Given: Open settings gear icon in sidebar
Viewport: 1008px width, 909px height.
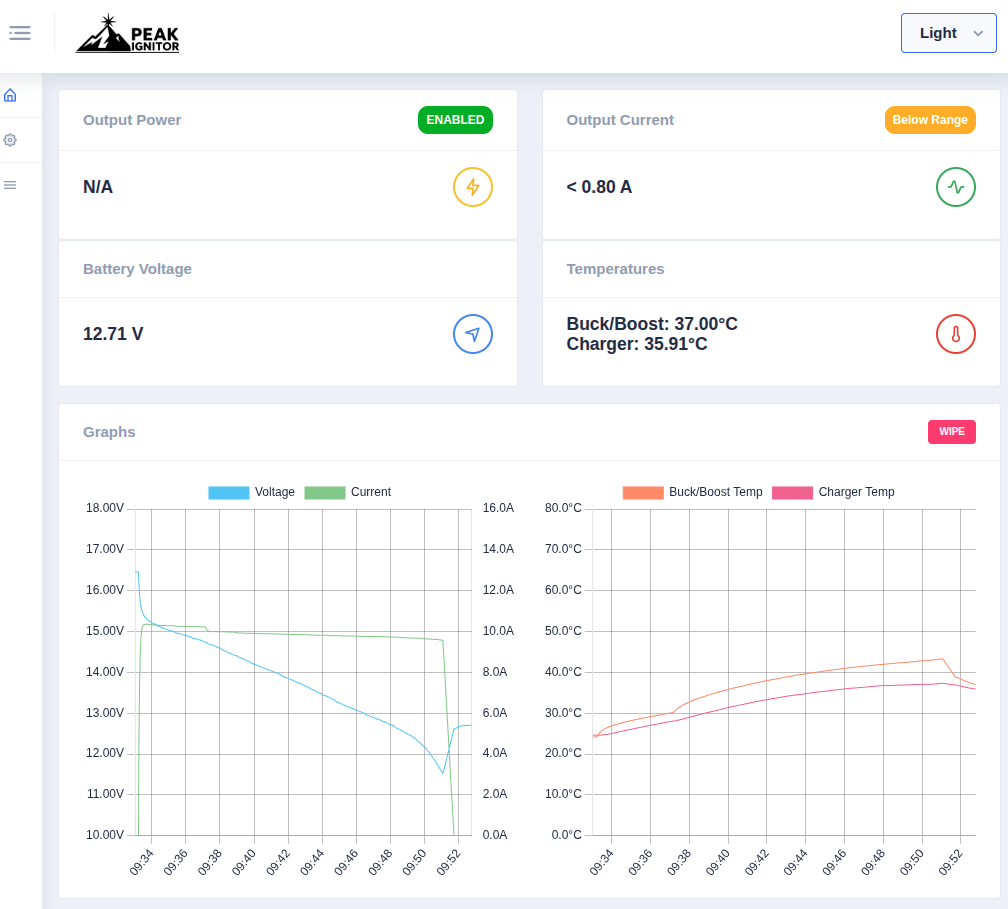Looking at the screenshot, I should (x=10, y=140).
